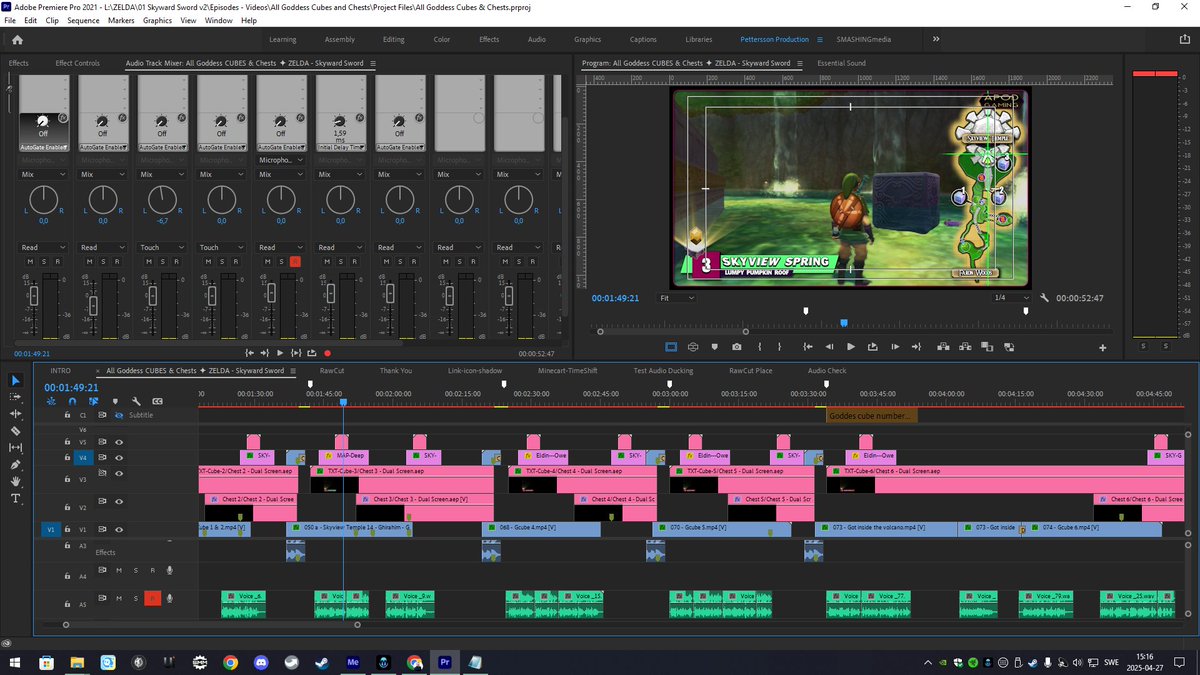This screenshot has width=1200, height=675.
Task: Click Mark Out bracket in Program monitor
Action: click(779, 347)
